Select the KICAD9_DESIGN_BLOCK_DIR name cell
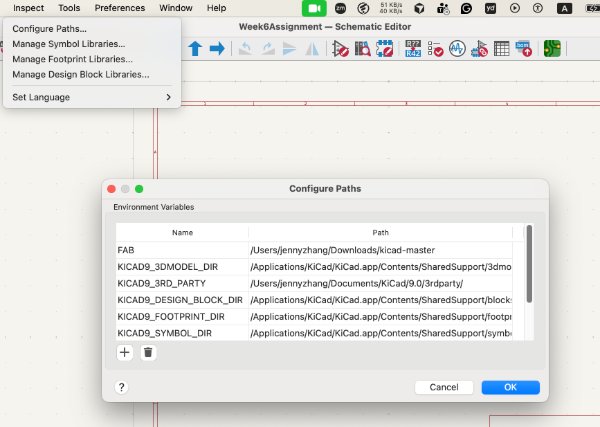Screen dimensions: 600x427 [x=183, y=300]
